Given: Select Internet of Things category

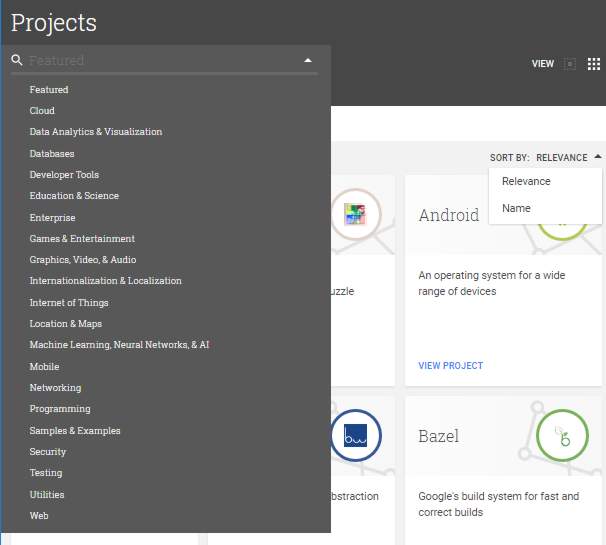Looking at the screenshot, I should 69,303.
